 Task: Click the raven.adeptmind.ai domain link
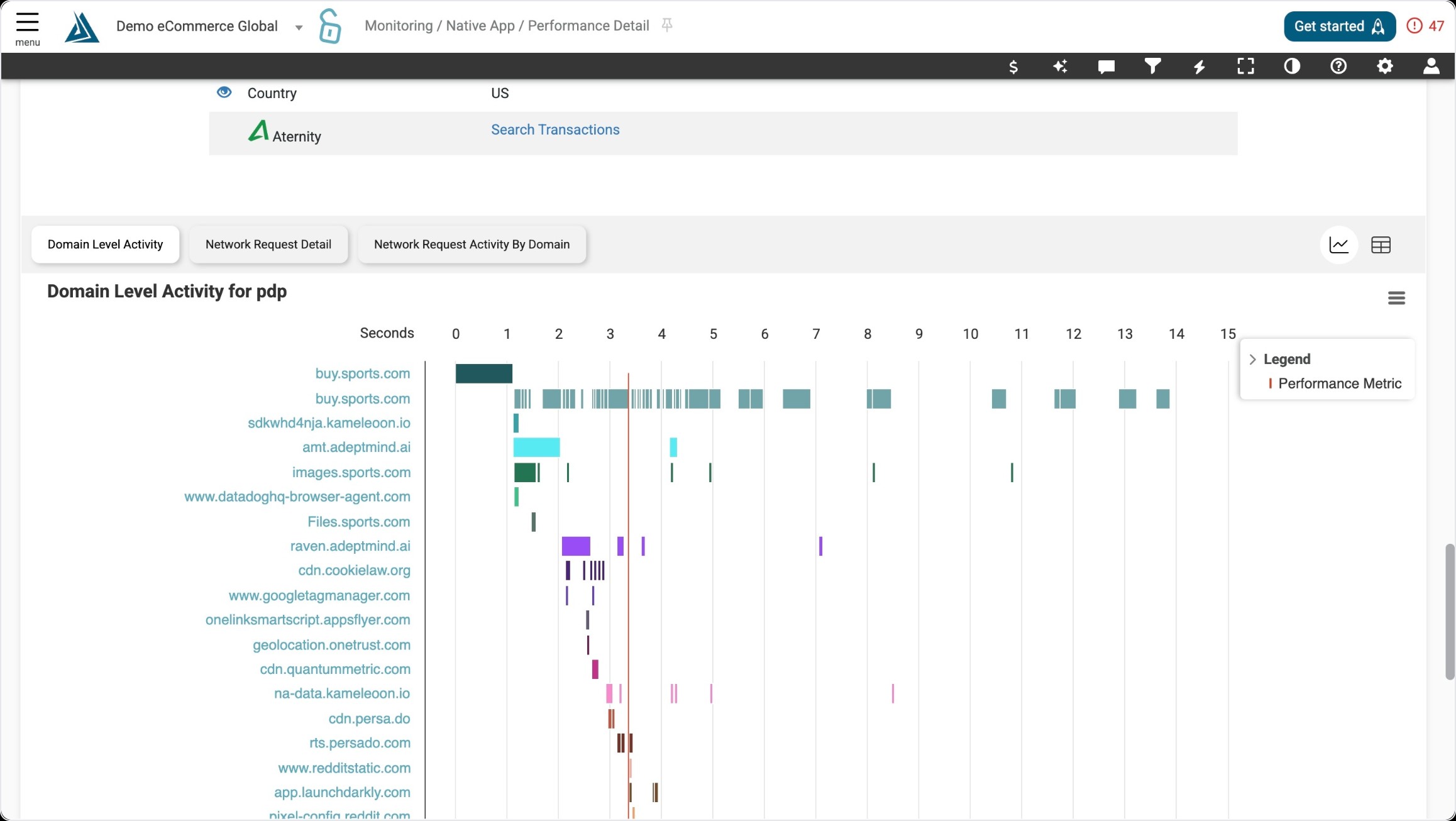pos(350,546)
